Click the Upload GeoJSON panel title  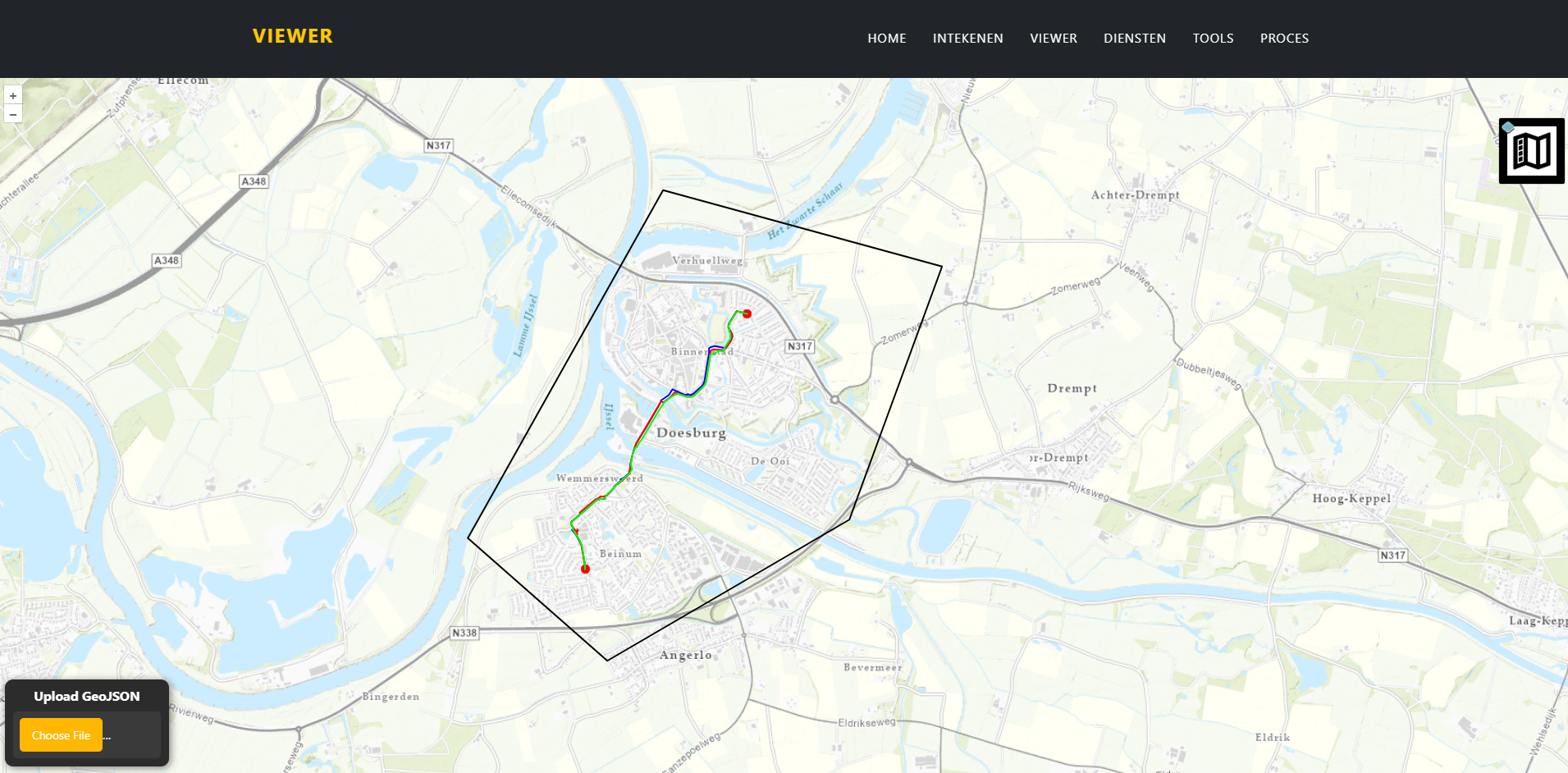(87, 696)
